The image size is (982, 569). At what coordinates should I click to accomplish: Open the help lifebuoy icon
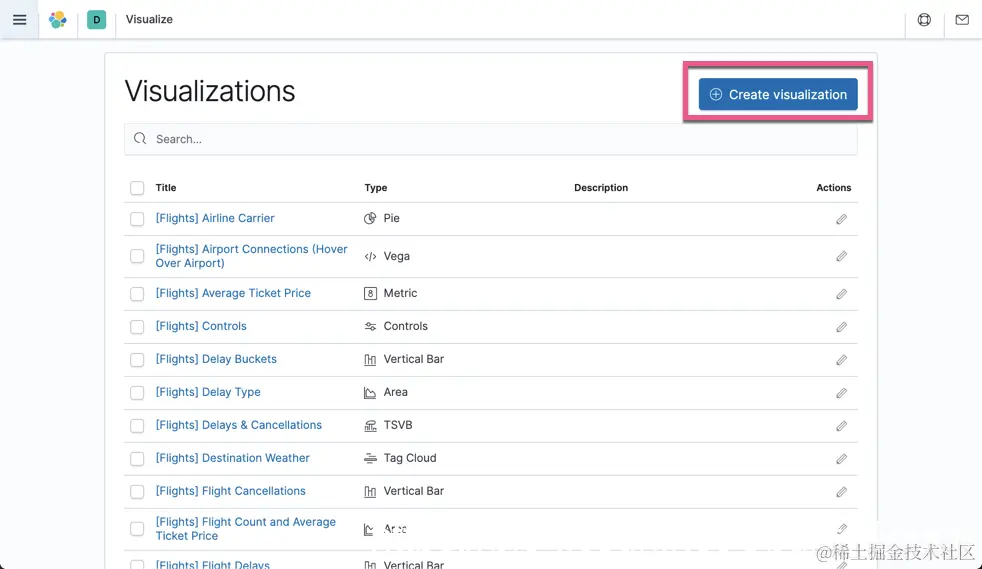point(924,19)
